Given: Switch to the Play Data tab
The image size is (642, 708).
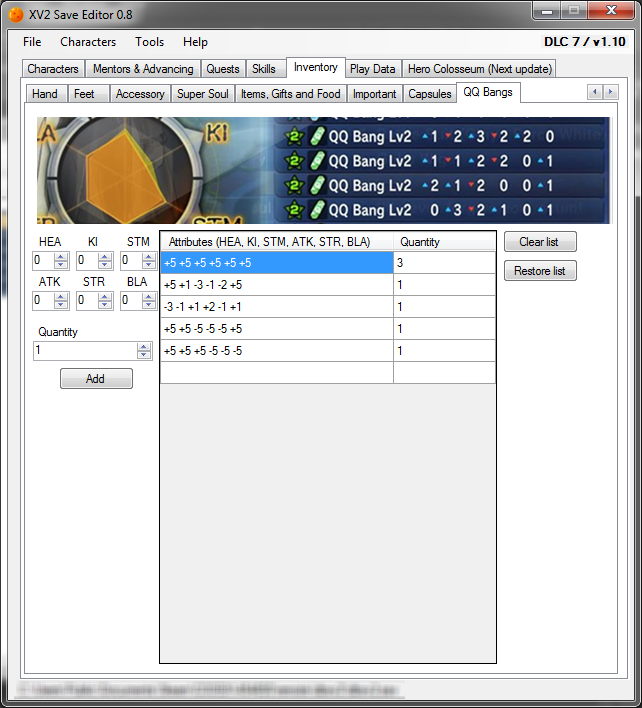Looking at the screenshot, I should click(x=372, y=69).
